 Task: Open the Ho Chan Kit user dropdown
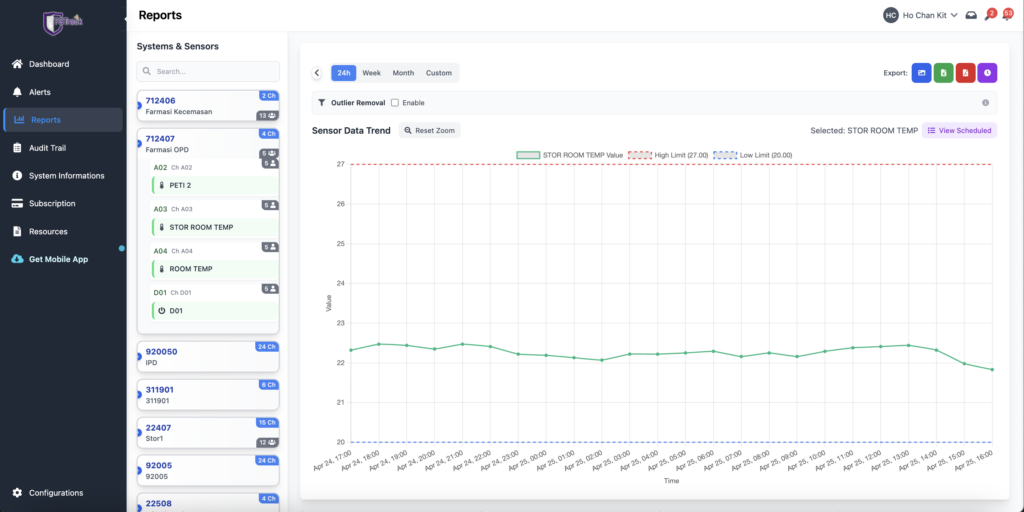tap(921, 16)
